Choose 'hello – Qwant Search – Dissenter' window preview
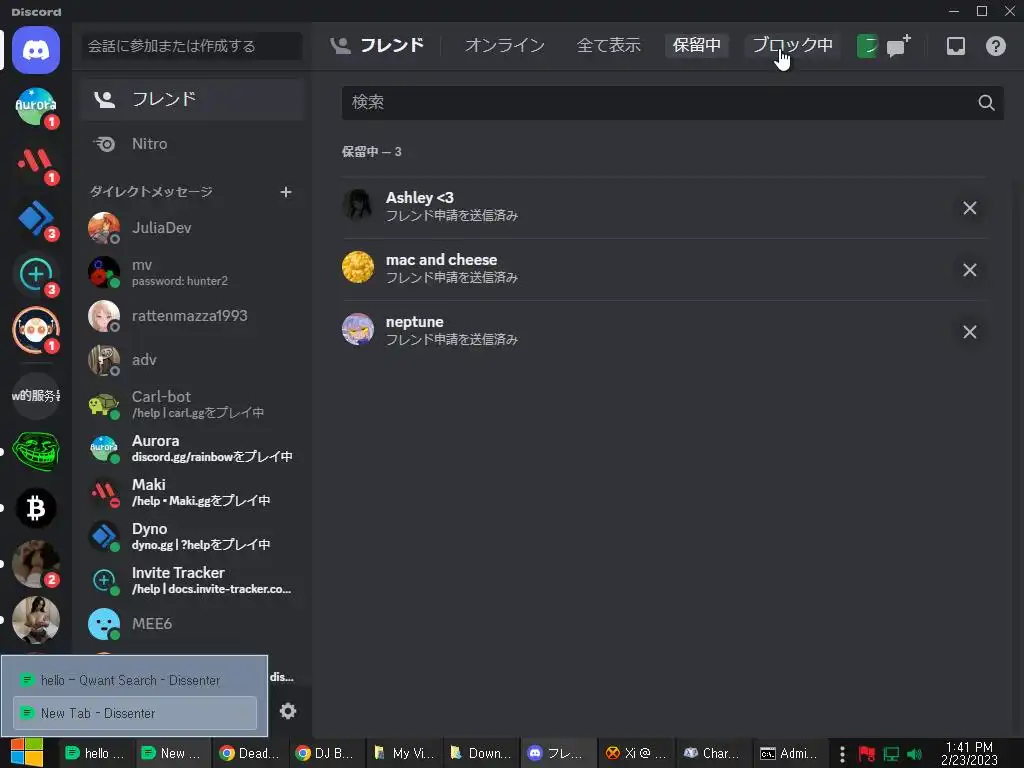The image size is (1024, 768). [135, 680]
